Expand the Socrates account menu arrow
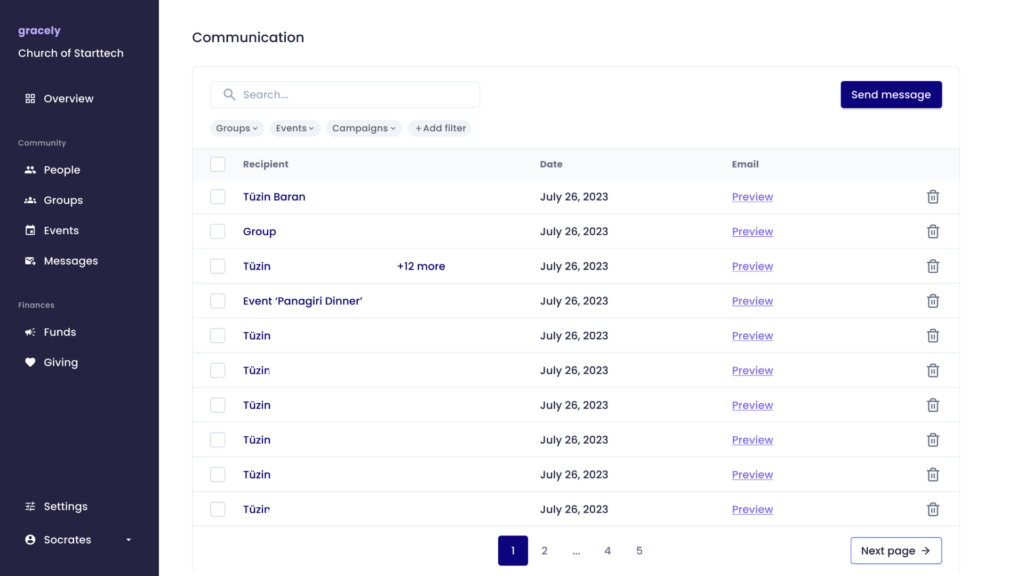This screenshot has height=576, width=1024. (x=129, y=540)
